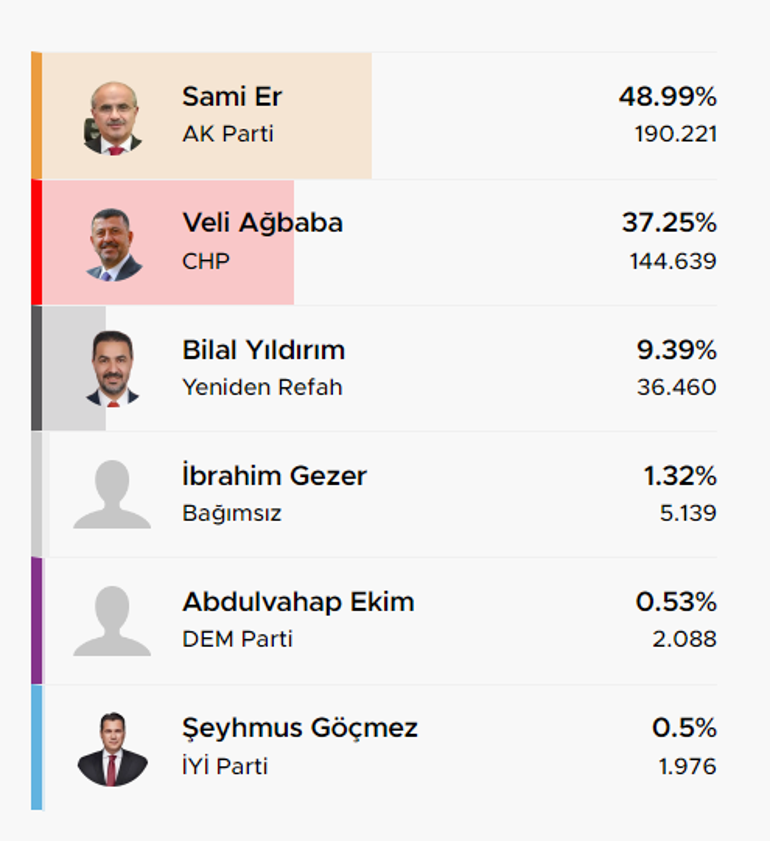Click Sami Er's candidate photo
770x841 pixels.
pyautogui.click(x=113, y=118)
